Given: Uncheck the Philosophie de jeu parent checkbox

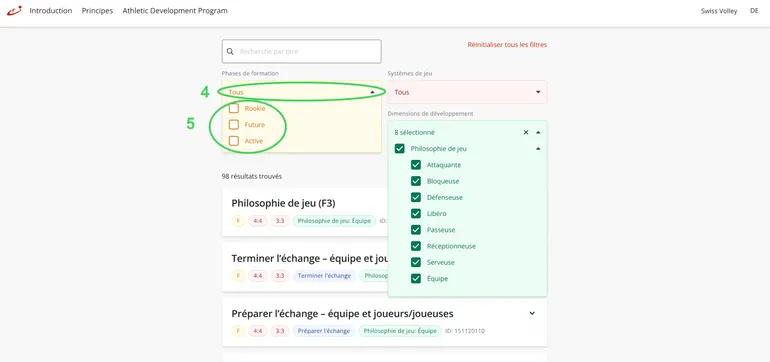Looking at the screenshot, I should tap(400, 148).
